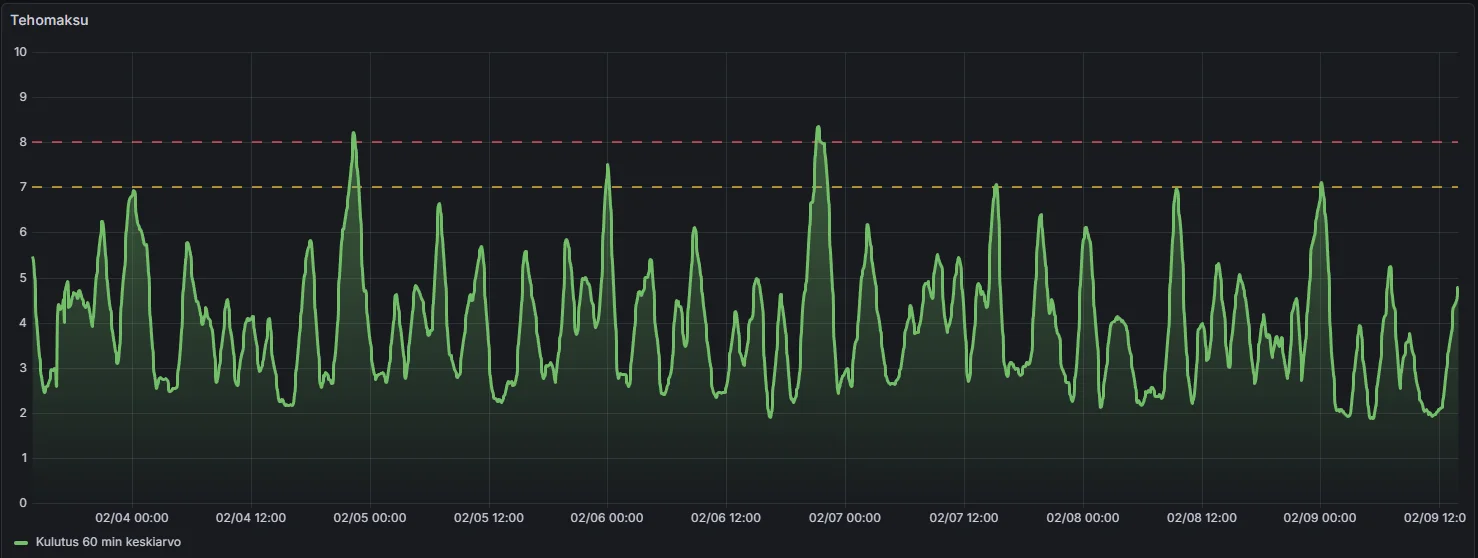The width and height of the screenshot is (1478, 558).
Task: Select the 02/09 00:00 time axis label
Action: [x=1320, y=518]
